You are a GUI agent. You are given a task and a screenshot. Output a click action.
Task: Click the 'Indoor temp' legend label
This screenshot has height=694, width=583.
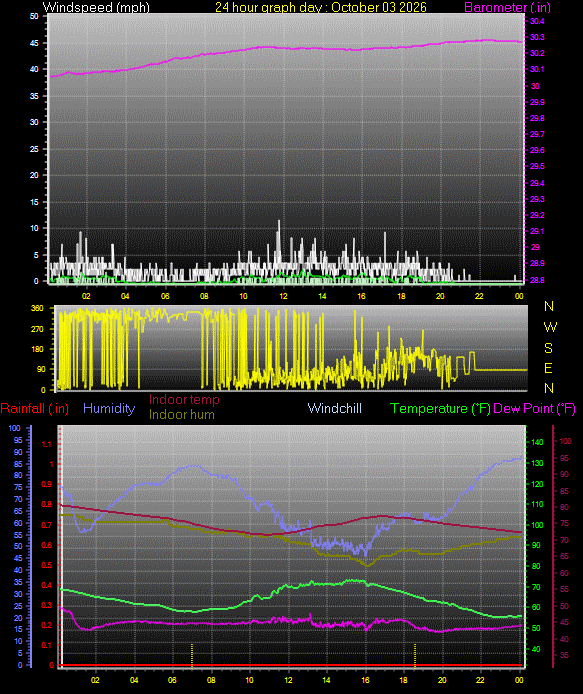coord(184,399)
